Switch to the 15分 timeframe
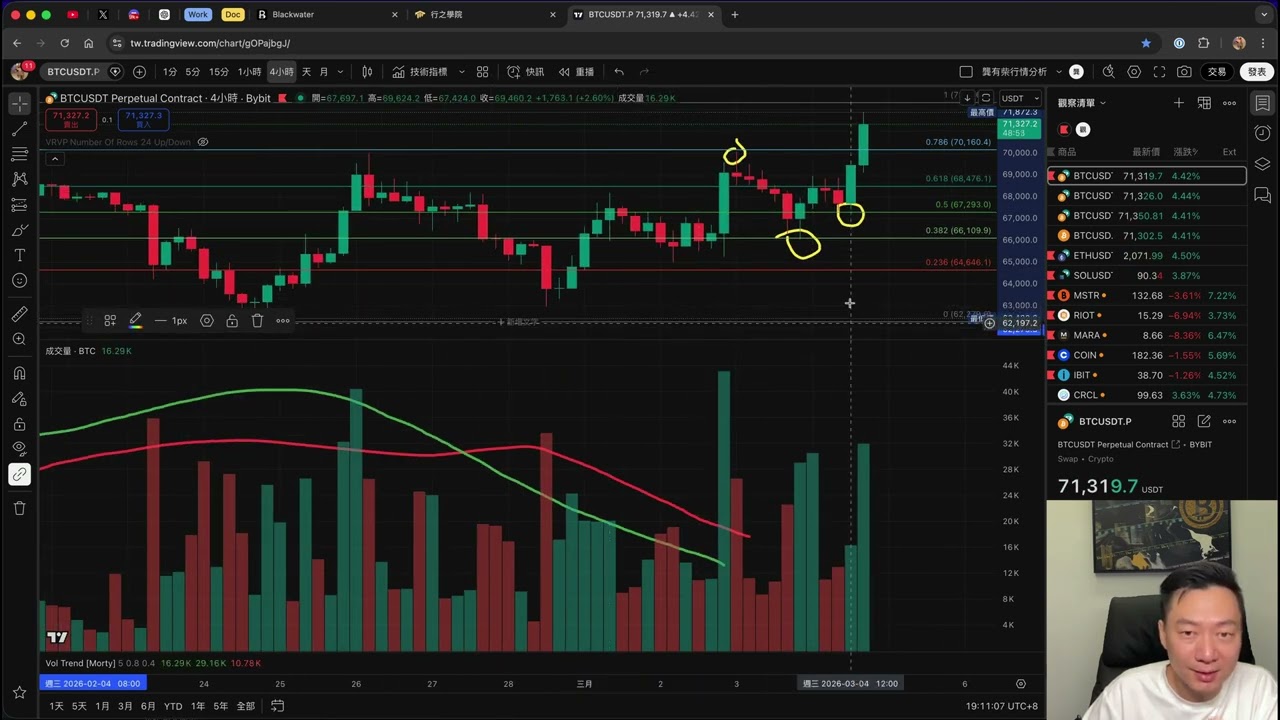The width and height of the screenshot is (1280, 720). pyautogui.click(x=219, y=72)
